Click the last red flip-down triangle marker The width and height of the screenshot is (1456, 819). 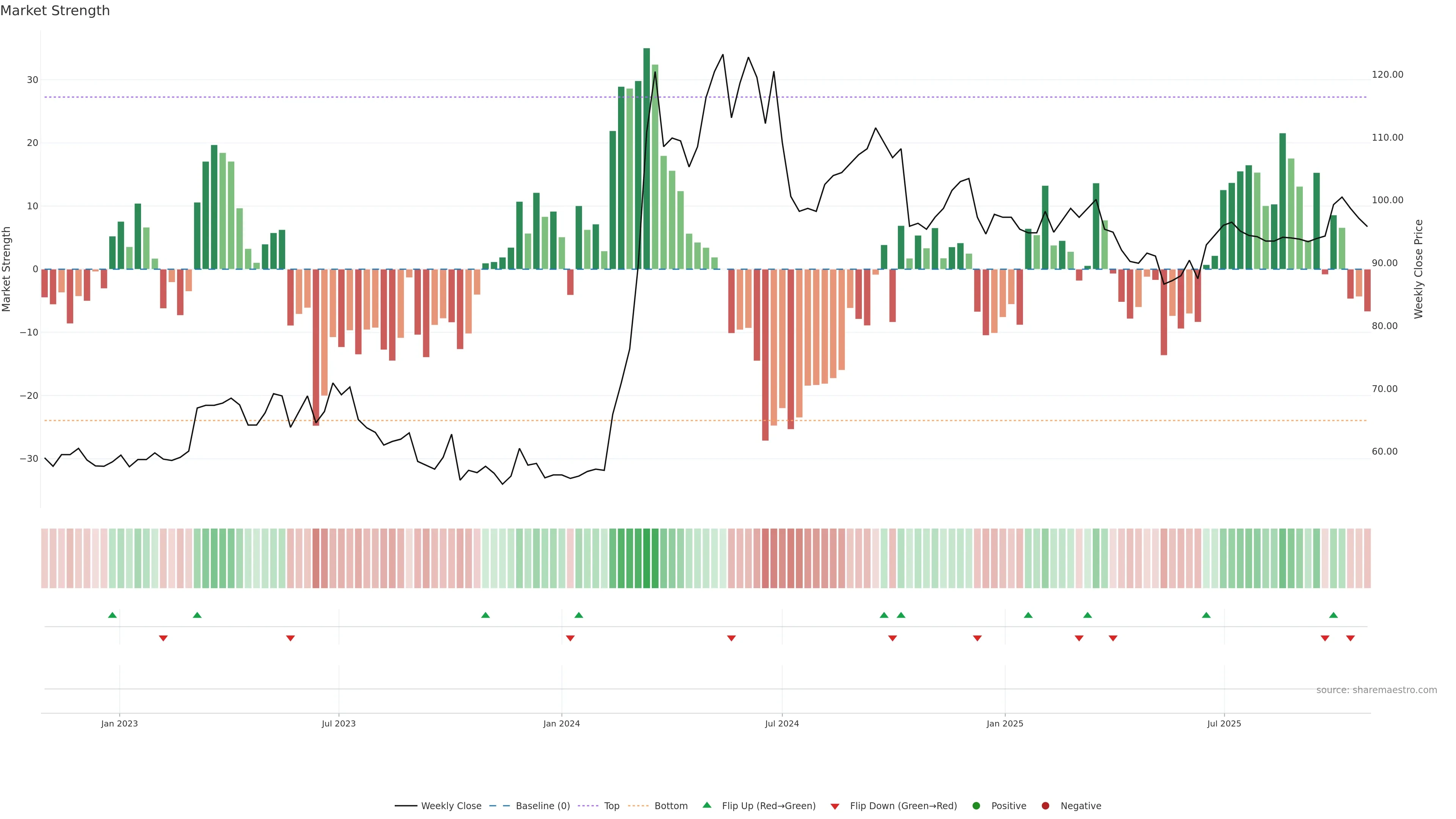tap(1350, 638)
